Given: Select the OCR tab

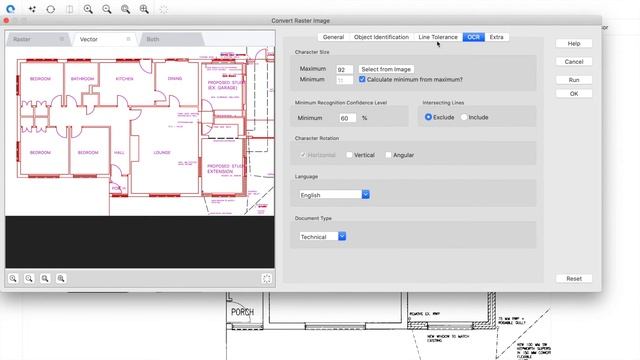Looking at the screenshot, I should (473, 37).
